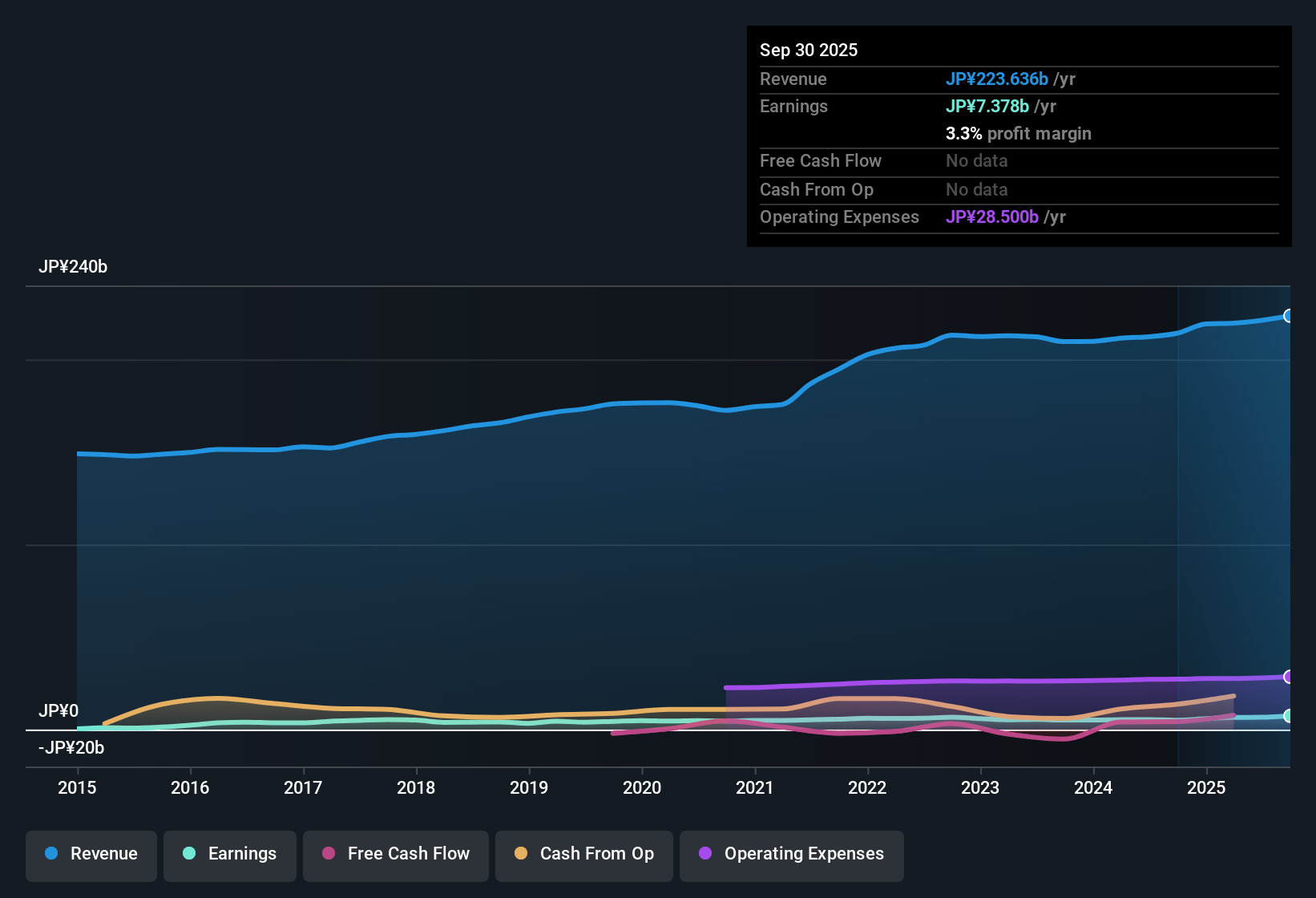
Task: Click the JP¥223.636b revenue value
Action: 998,79
